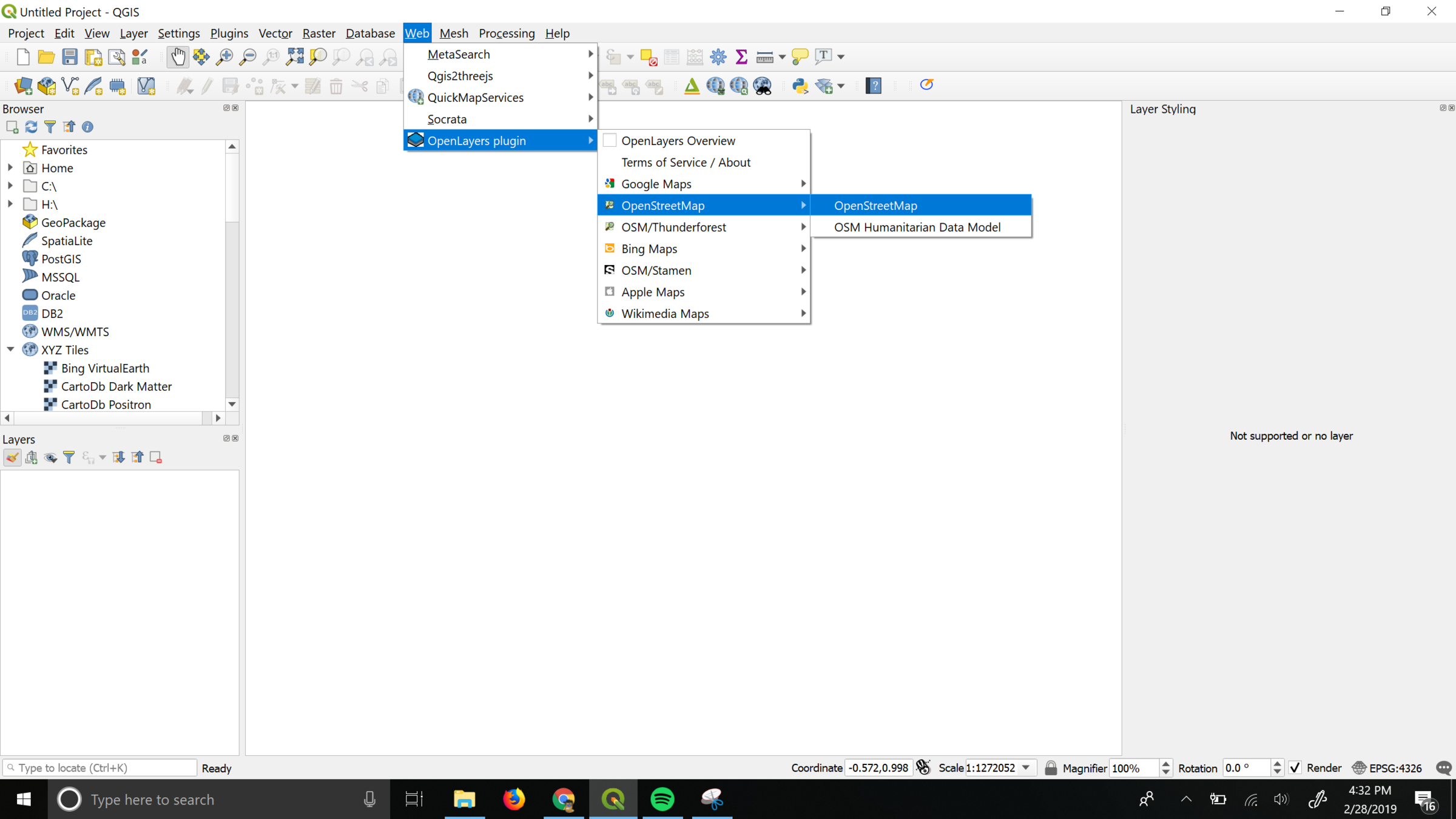Toggle the Render checkbox in status bar

click(x=1295, y=768)
